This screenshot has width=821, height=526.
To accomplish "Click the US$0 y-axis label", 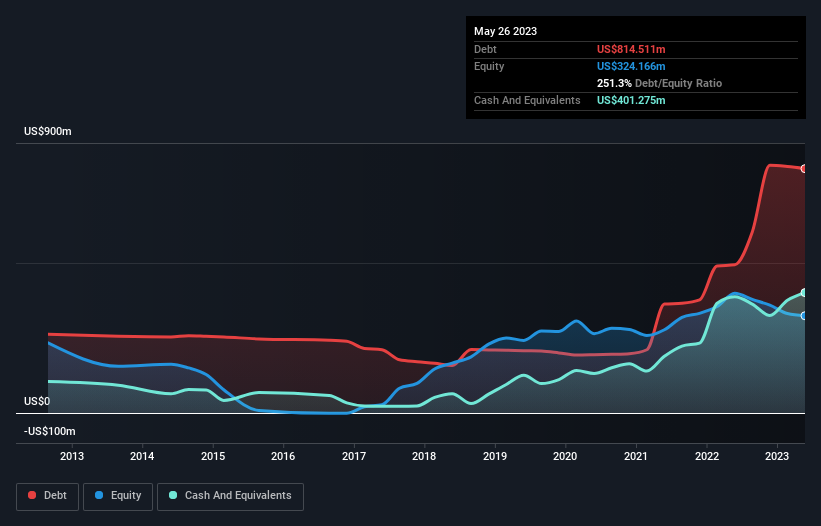I will (x=37, y=401).
